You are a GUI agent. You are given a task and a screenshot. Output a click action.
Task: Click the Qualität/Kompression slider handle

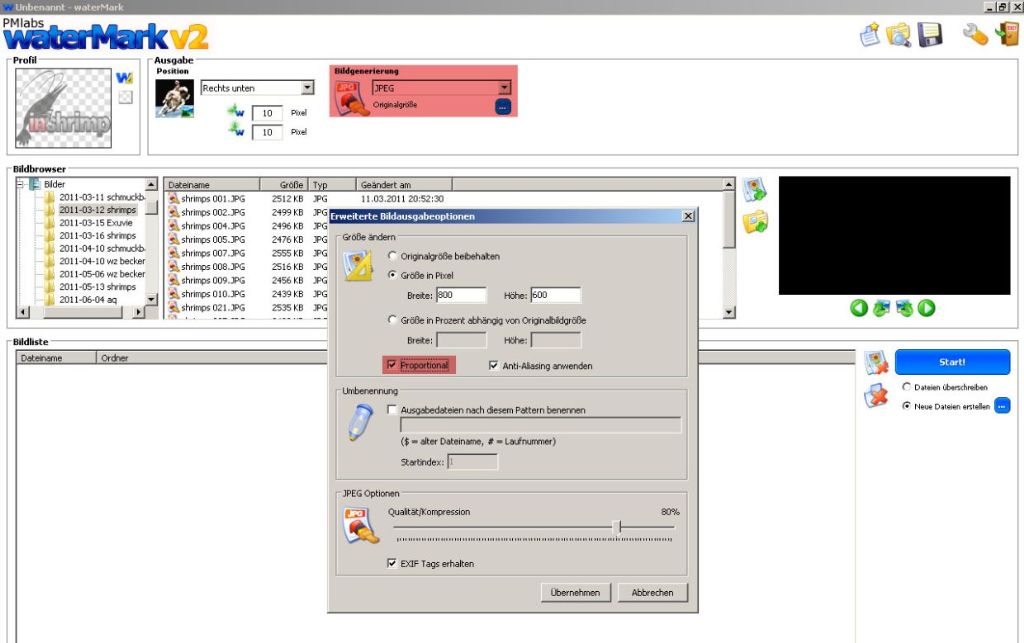point(618,527)
